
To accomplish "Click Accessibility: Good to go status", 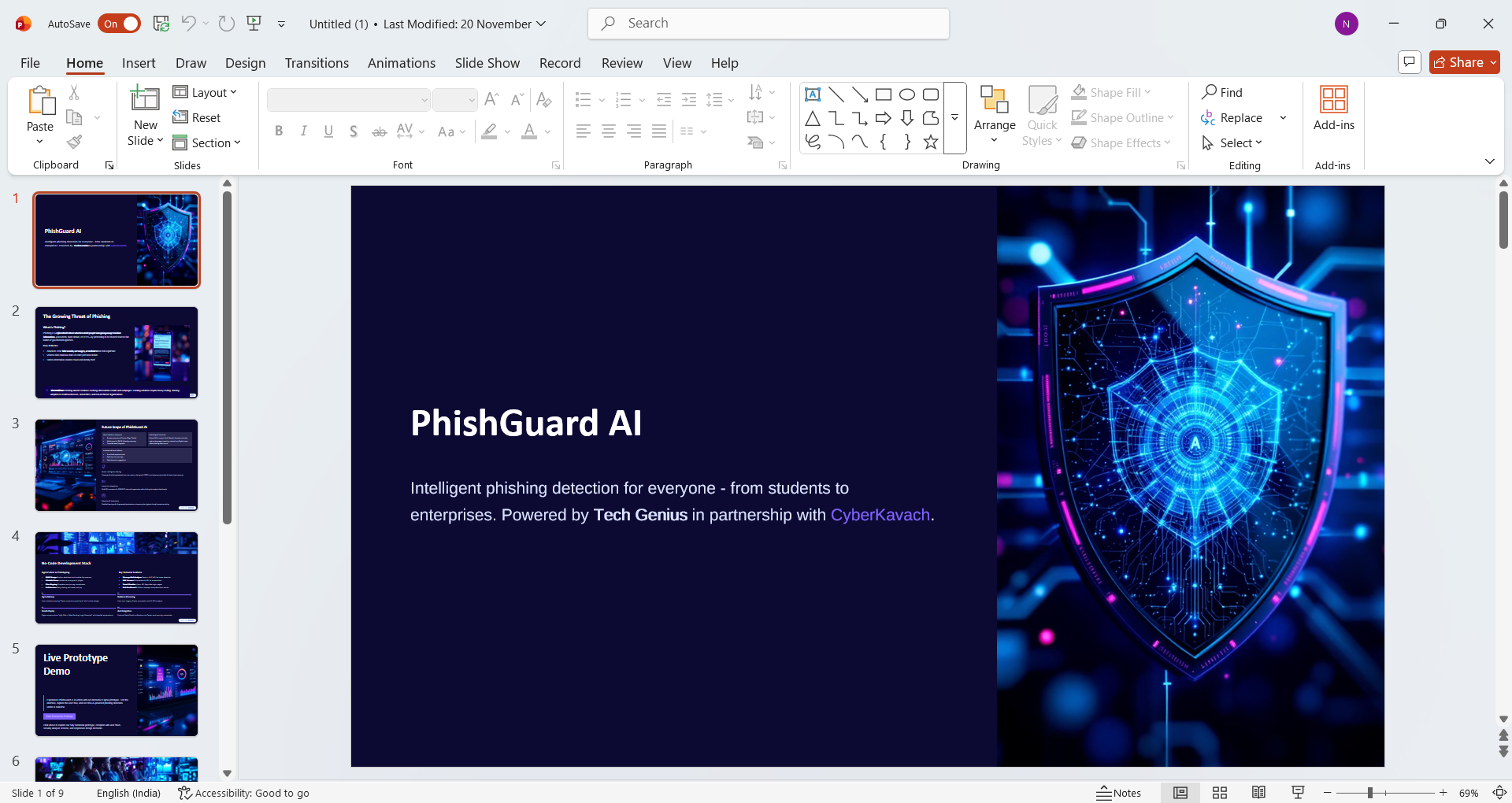I will (x=243, y=793).
